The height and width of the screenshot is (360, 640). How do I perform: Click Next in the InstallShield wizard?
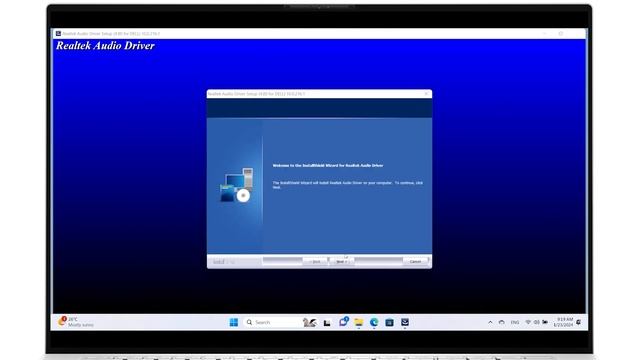[x=341, y=262]
